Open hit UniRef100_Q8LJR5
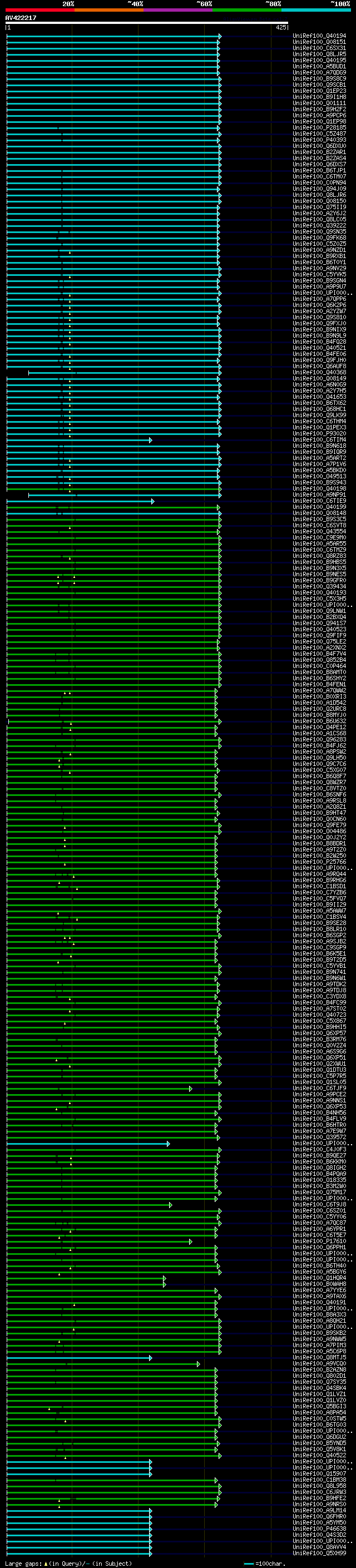 319,54
